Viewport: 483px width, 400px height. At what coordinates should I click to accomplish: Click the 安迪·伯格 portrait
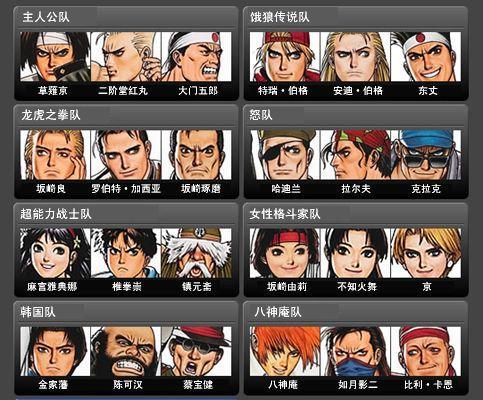tap(355, 57)
